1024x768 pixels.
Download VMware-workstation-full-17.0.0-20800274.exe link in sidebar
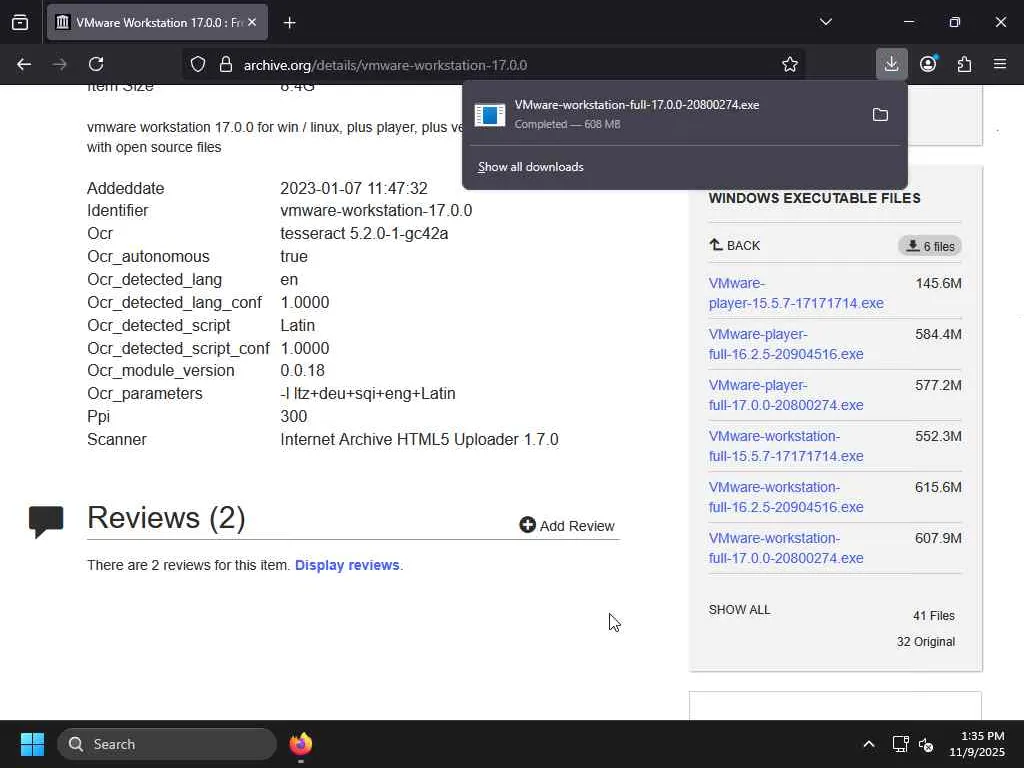[x=786, y=548]
